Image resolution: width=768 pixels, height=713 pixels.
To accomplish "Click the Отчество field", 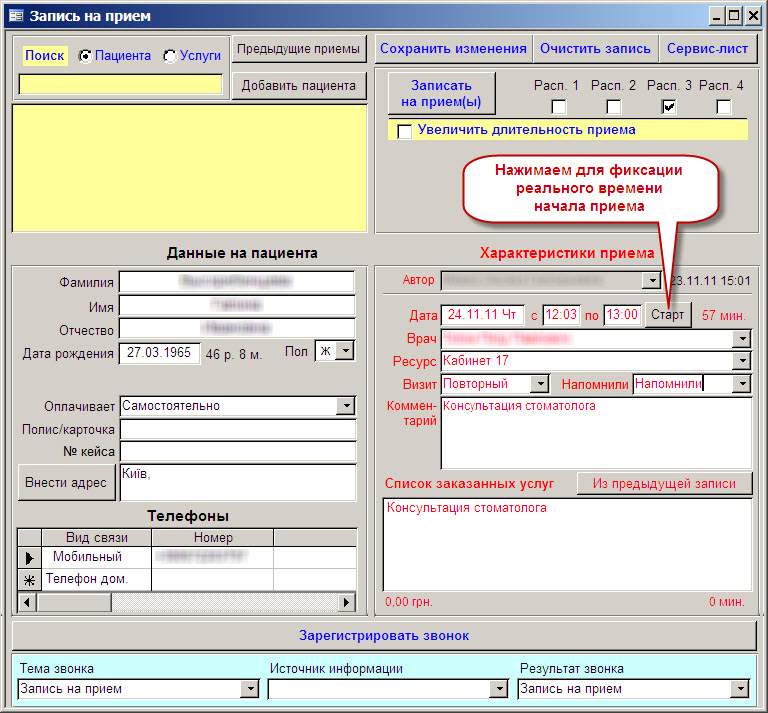I will (237, 328).
